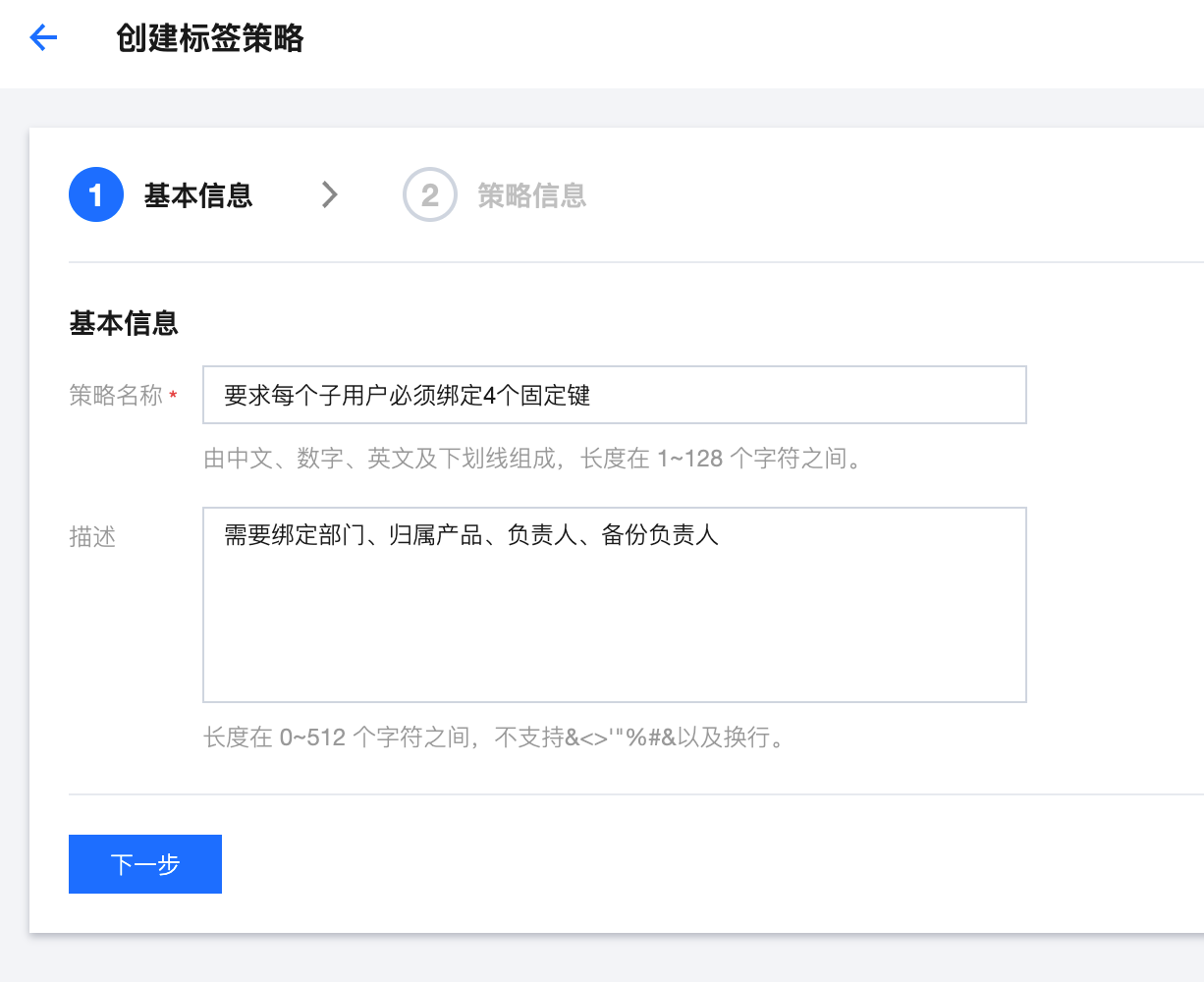Image resolution: width=1204 pixels, height=982 pixels.
Task: Click the 创建标签策略 page title
Action: click(210, 38)
